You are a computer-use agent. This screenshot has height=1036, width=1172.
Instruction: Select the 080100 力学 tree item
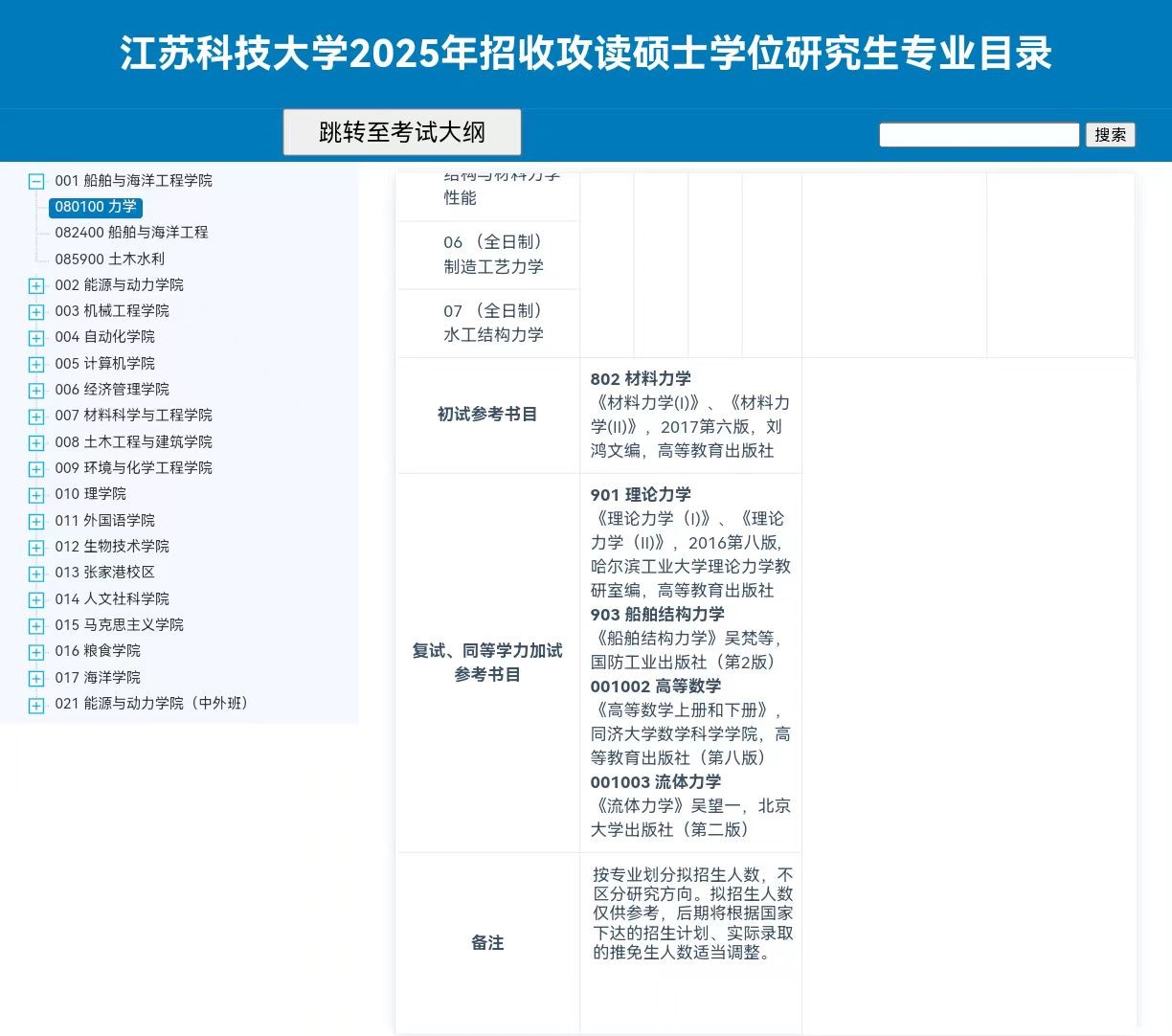pyautogui.click(x=96, y=207)
